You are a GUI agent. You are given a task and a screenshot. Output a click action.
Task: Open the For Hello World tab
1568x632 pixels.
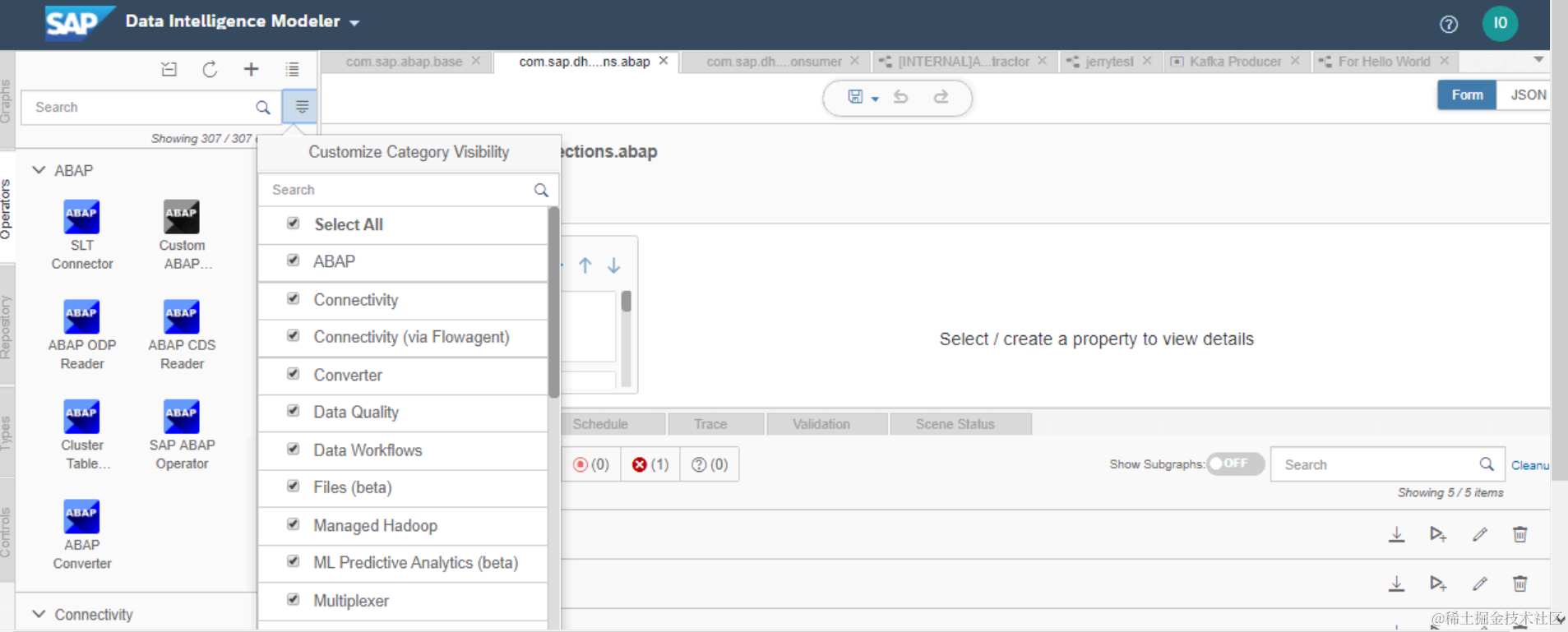click(x=1384, y=62)
